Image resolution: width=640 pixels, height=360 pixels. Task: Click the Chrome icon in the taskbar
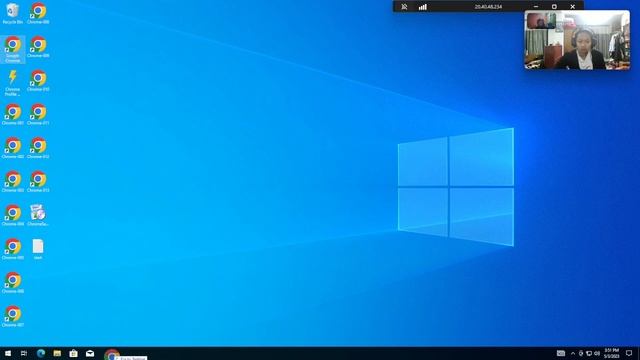[x=112, y=354]
